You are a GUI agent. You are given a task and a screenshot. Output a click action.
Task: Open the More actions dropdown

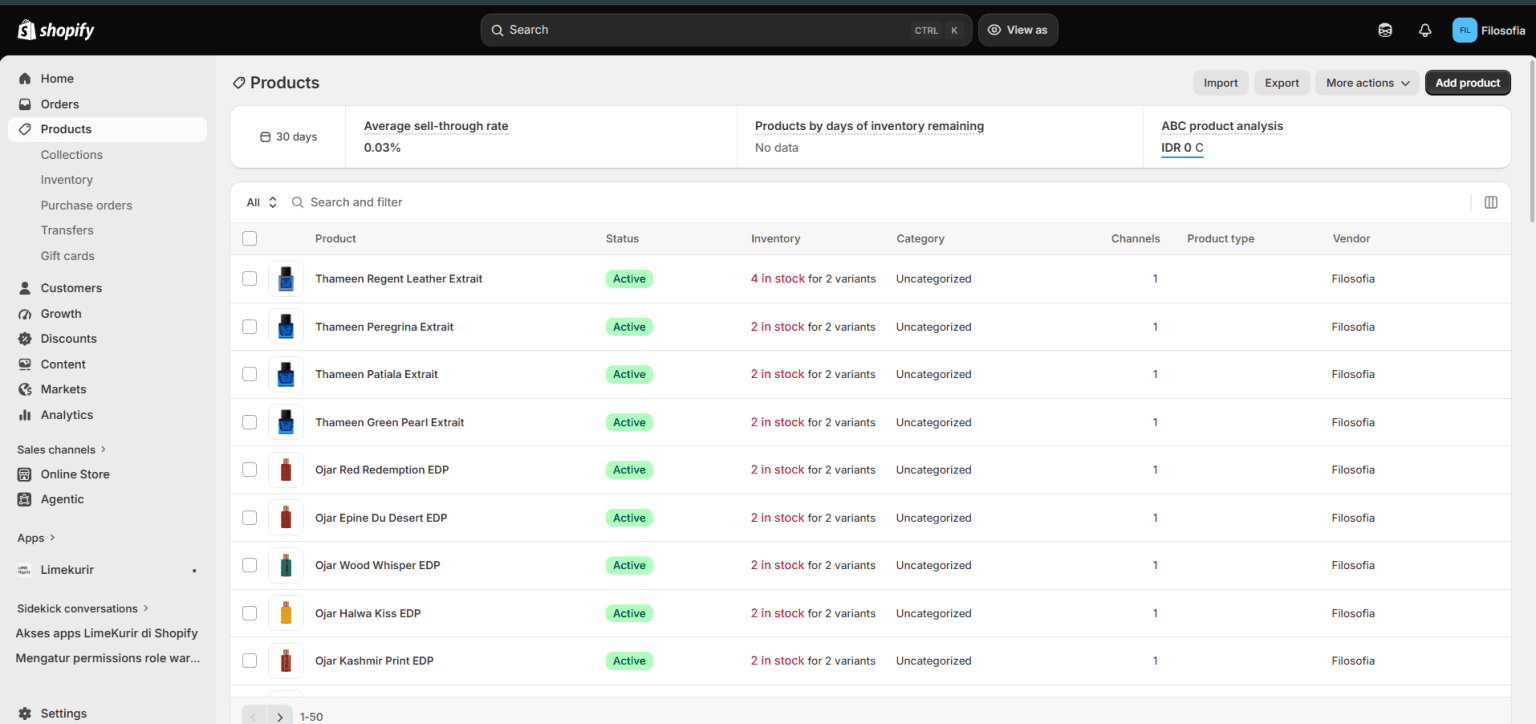pos(1367,83)
